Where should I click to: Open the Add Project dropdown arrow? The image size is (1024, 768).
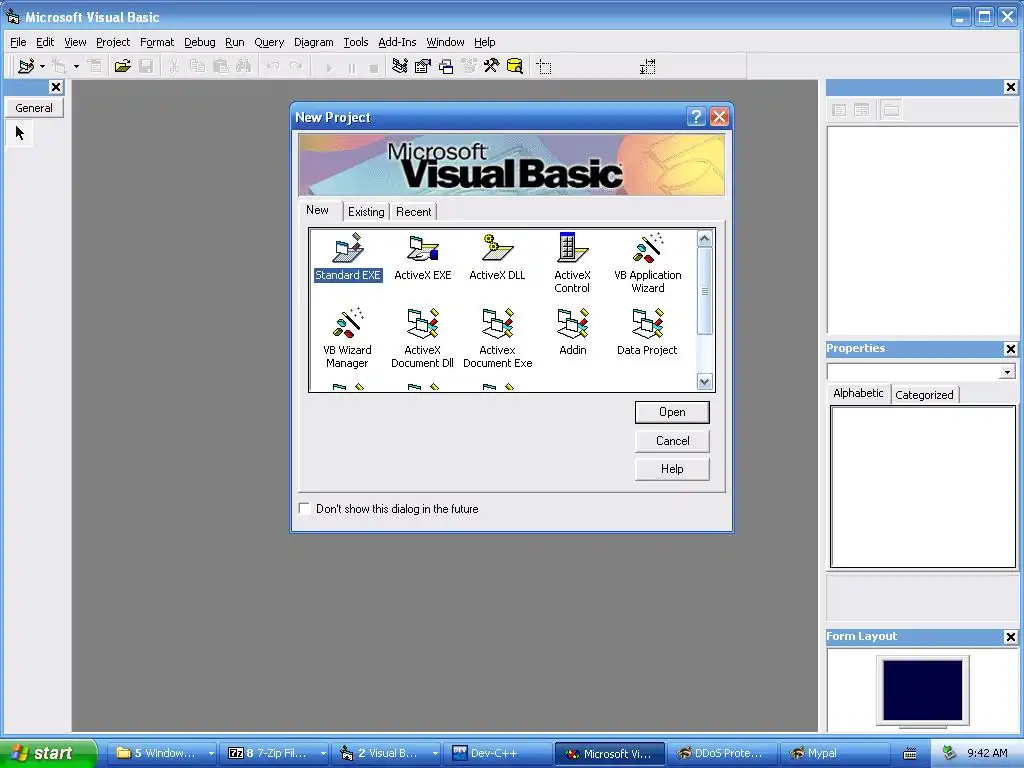click(42, 66)
